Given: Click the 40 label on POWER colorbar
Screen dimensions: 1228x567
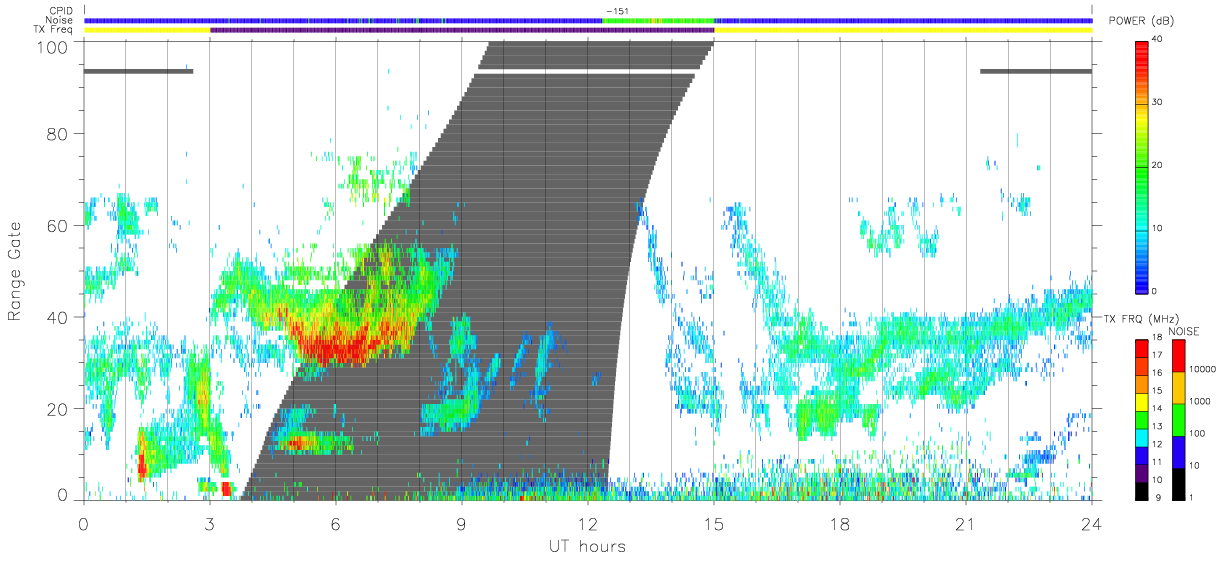Looking at the screenshot, I should (1158, 40).
